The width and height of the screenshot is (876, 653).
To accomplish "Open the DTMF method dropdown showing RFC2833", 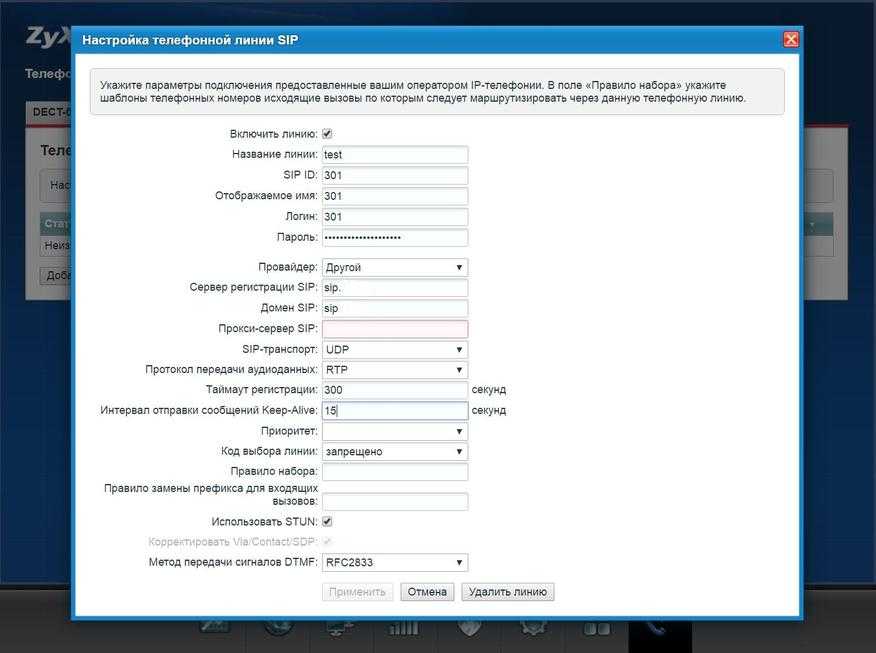I will (x=395, y=563).
